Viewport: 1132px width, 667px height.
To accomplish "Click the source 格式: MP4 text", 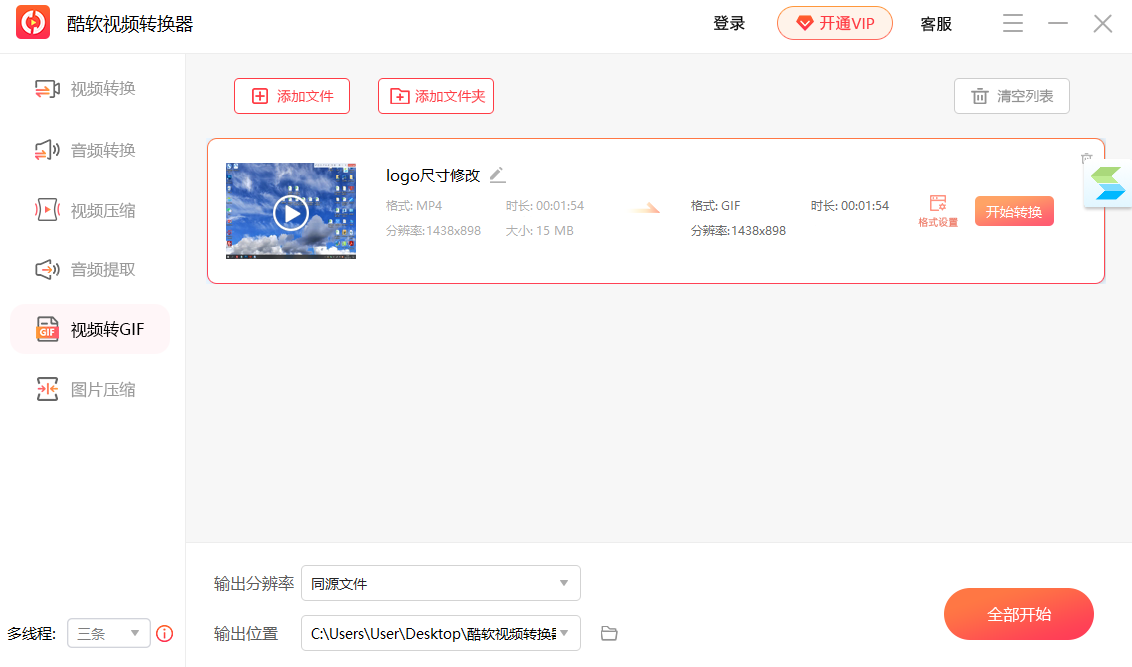I will pos(414,206).
